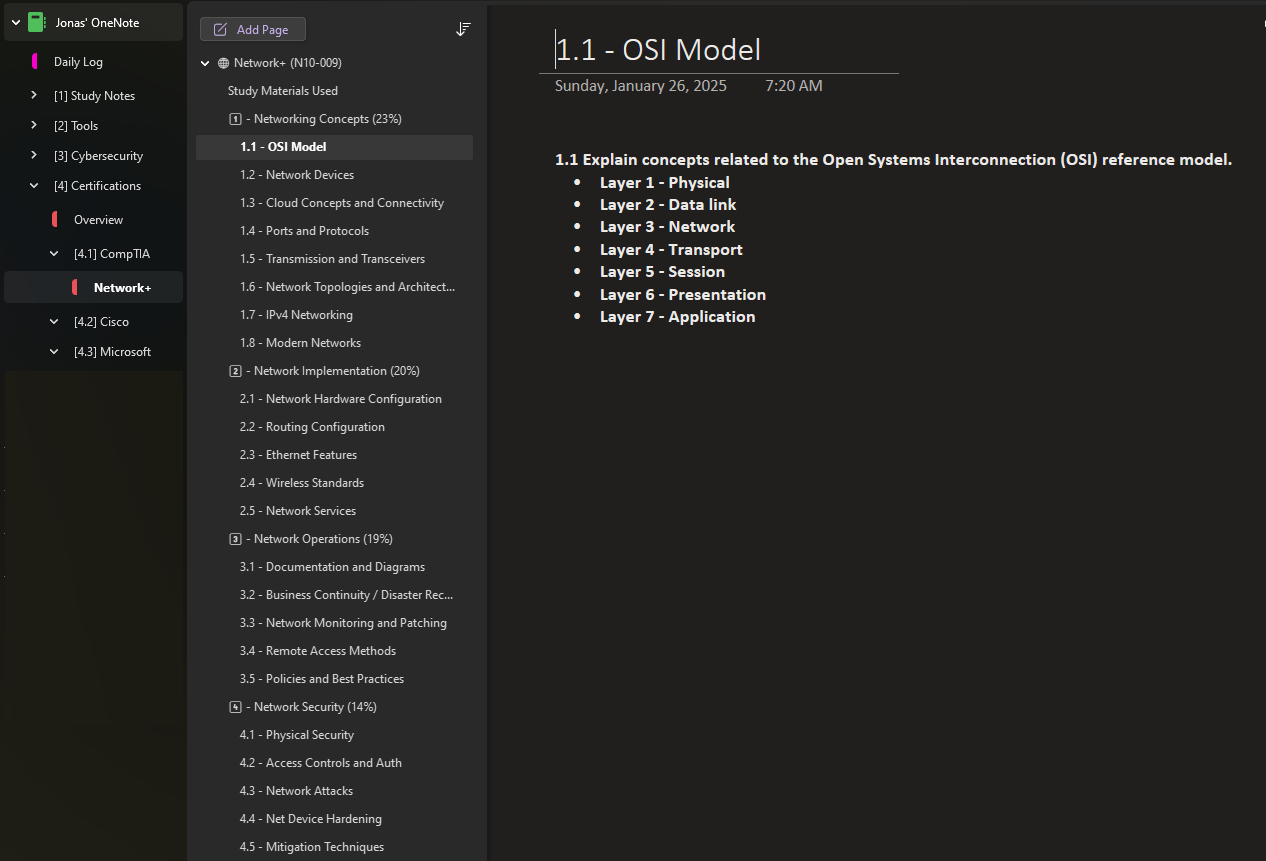
Task: Collapse the Network+ (N10-009) page subpages
Action: pos(205,63)
